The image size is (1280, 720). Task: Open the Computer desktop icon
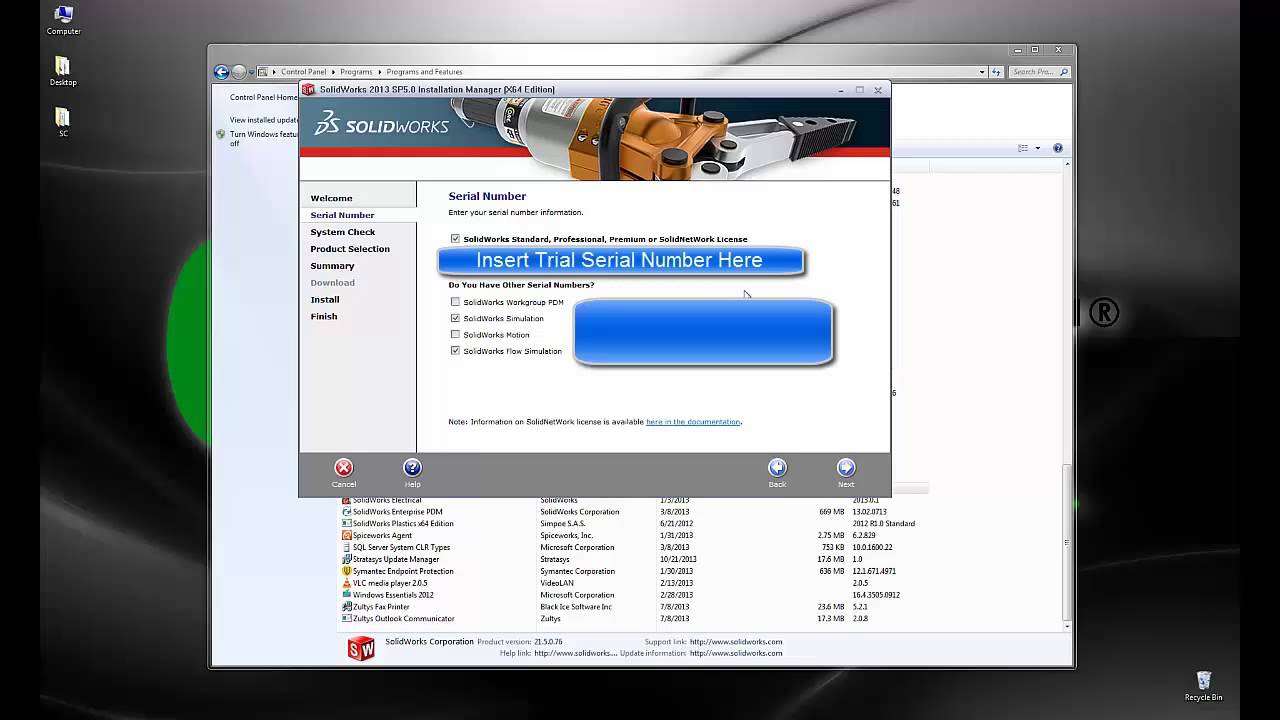click(x=63, y=15)
